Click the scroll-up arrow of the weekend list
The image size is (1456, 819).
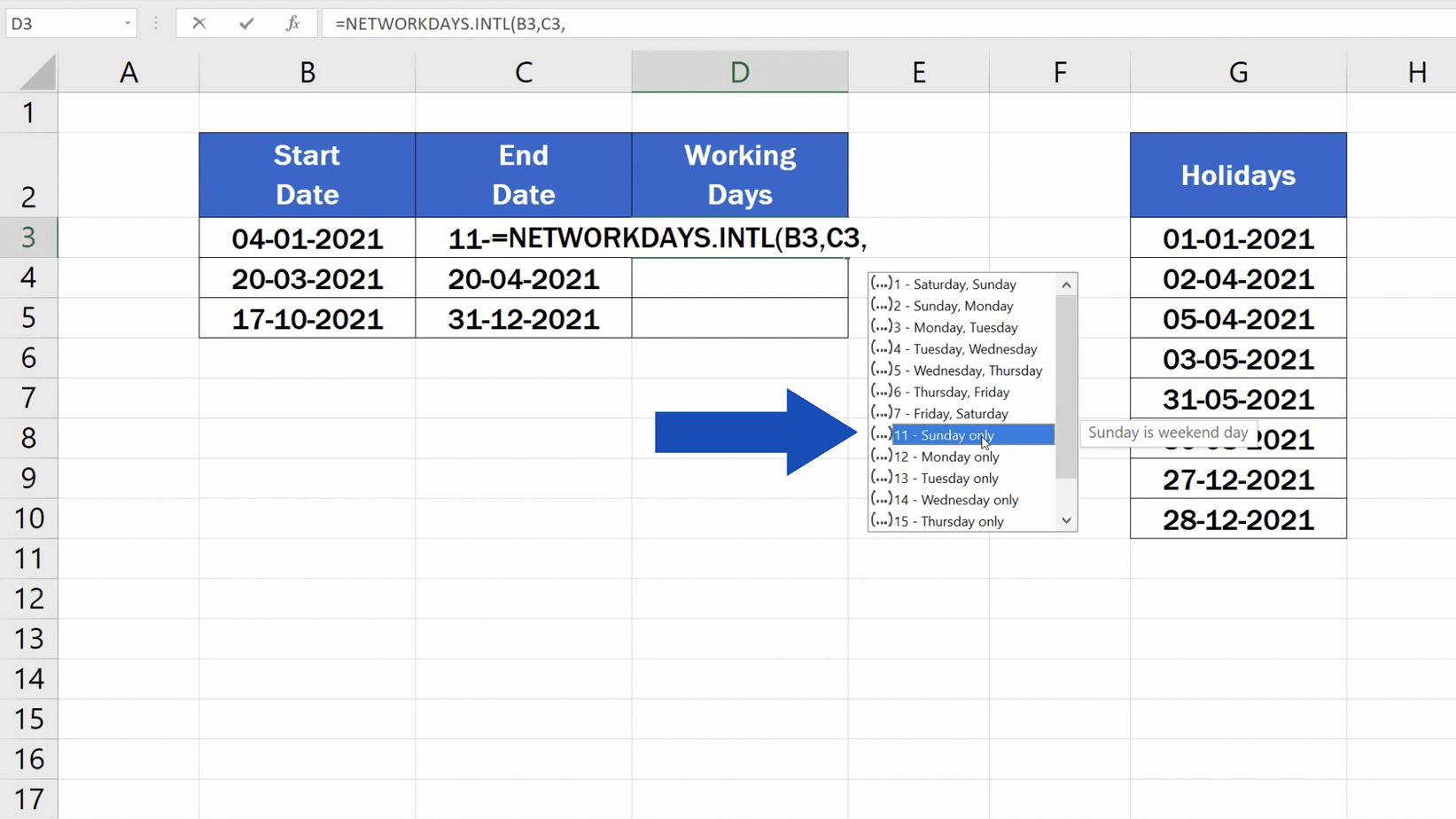[1065, 284]
